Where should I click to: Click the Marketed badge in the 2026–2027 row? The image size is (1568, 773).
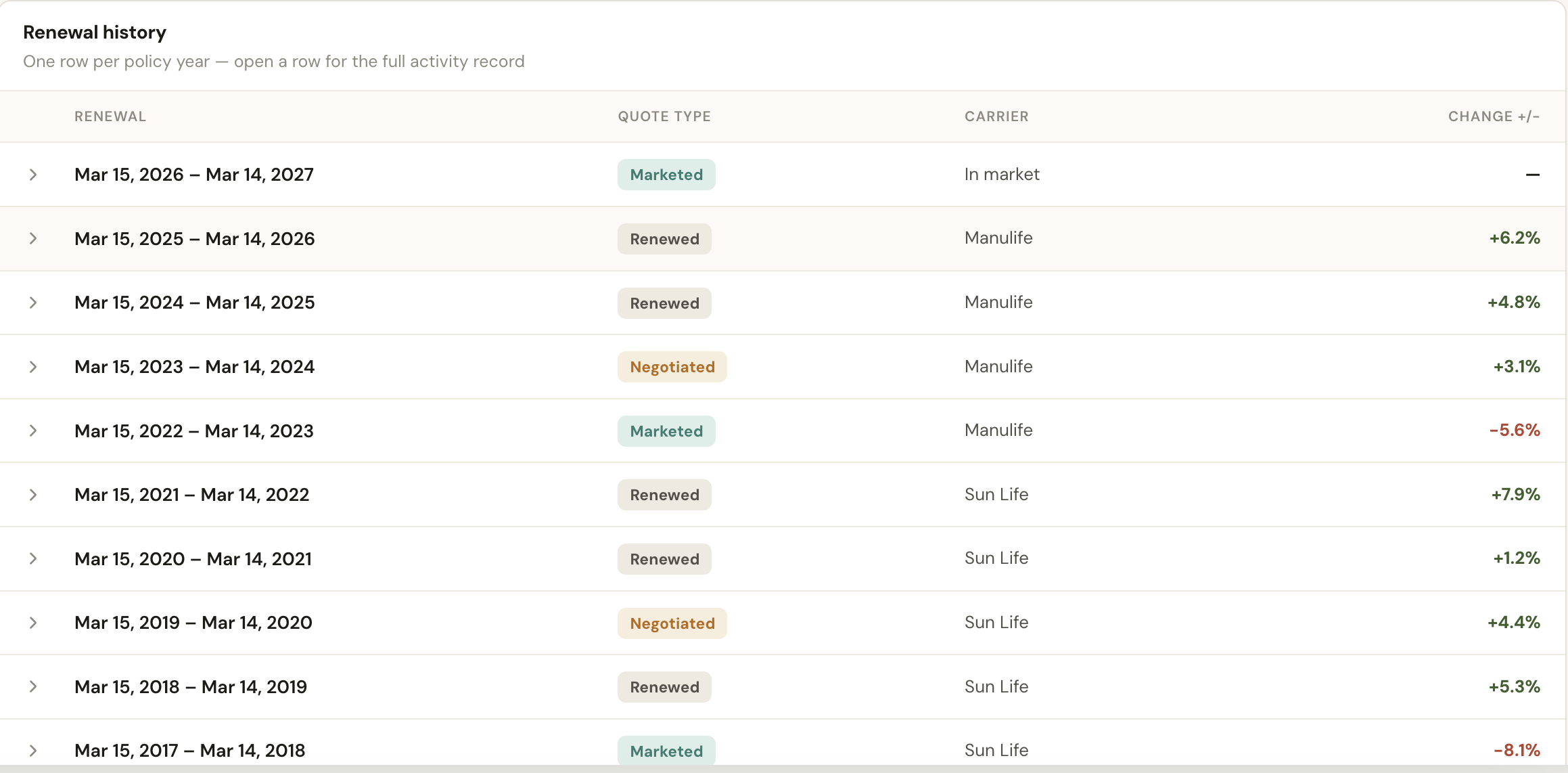point(666,175)
